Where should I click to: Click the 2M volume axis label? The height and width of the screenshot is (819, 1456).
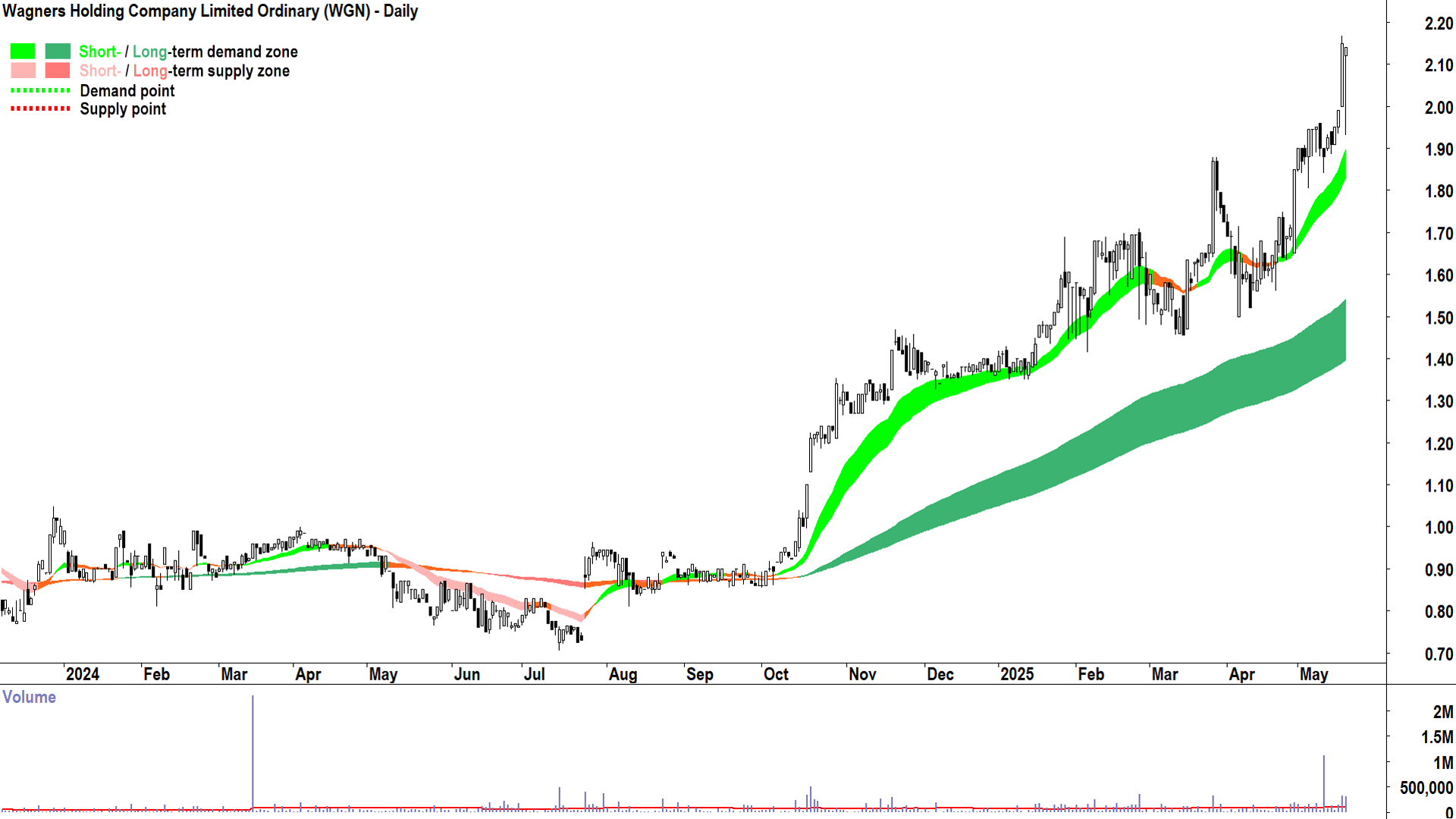pos(1443,712)
